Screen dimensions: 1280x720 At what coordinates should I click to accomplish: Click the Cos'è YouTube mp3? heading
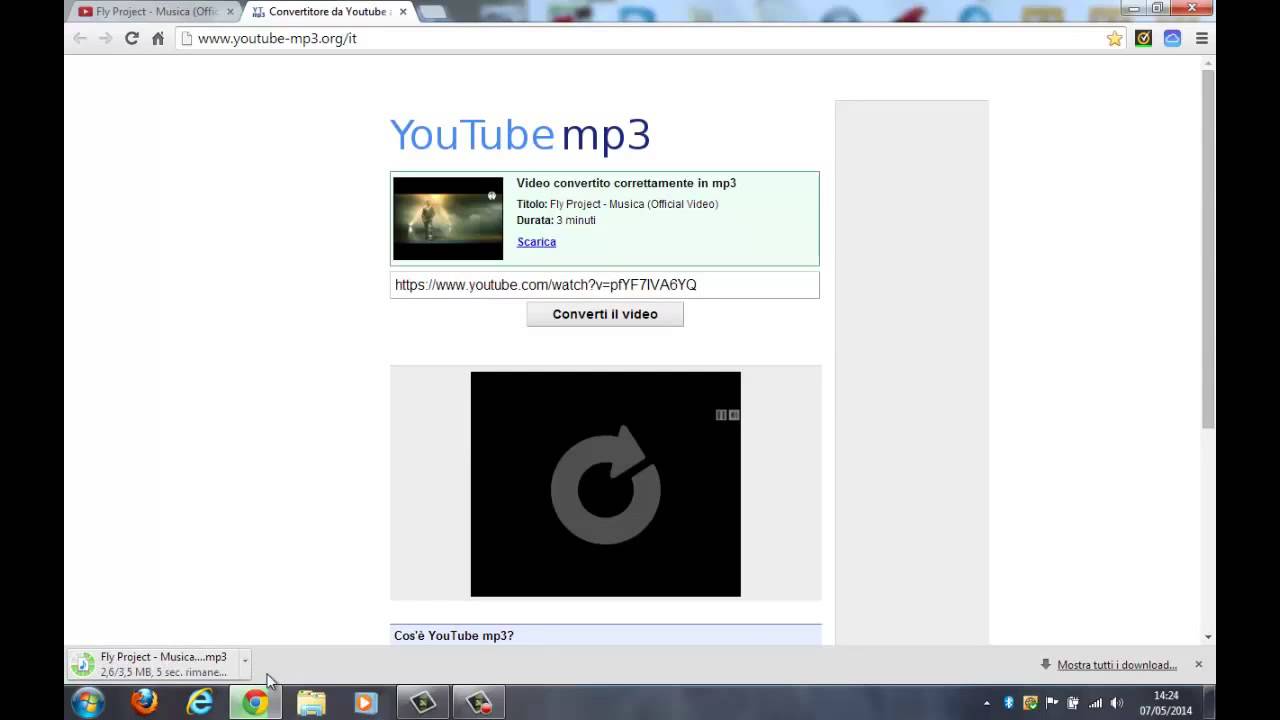(454, 636)
